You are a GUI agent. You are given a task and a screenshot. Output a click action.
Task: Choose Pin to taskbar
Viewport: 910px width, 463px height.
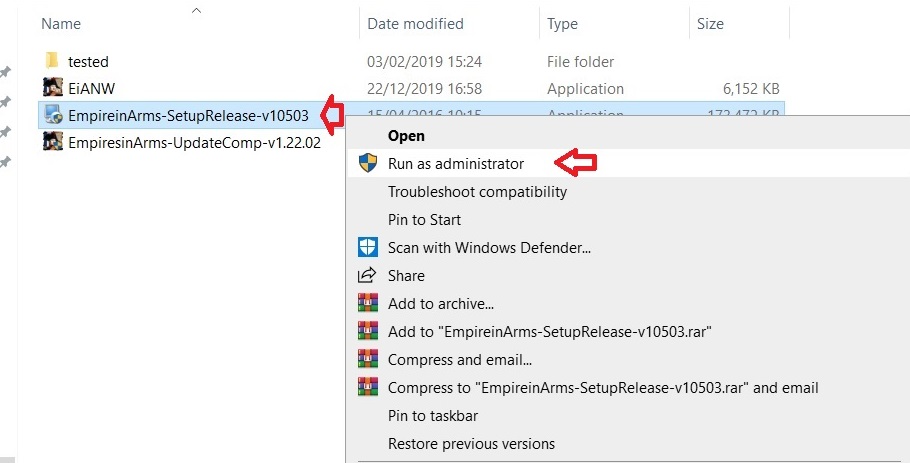point(432,415)
